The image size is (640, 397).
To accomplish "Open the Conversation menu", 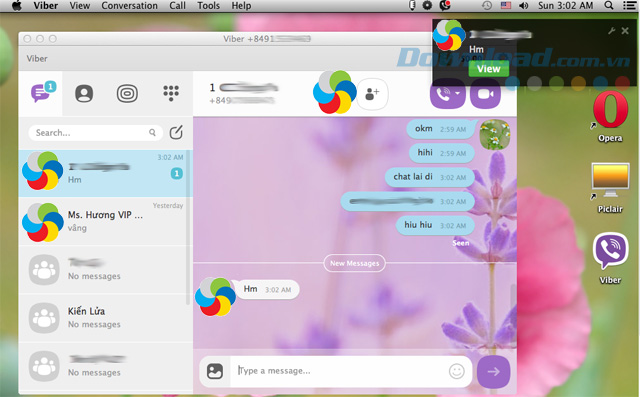I will click(129, 6).
